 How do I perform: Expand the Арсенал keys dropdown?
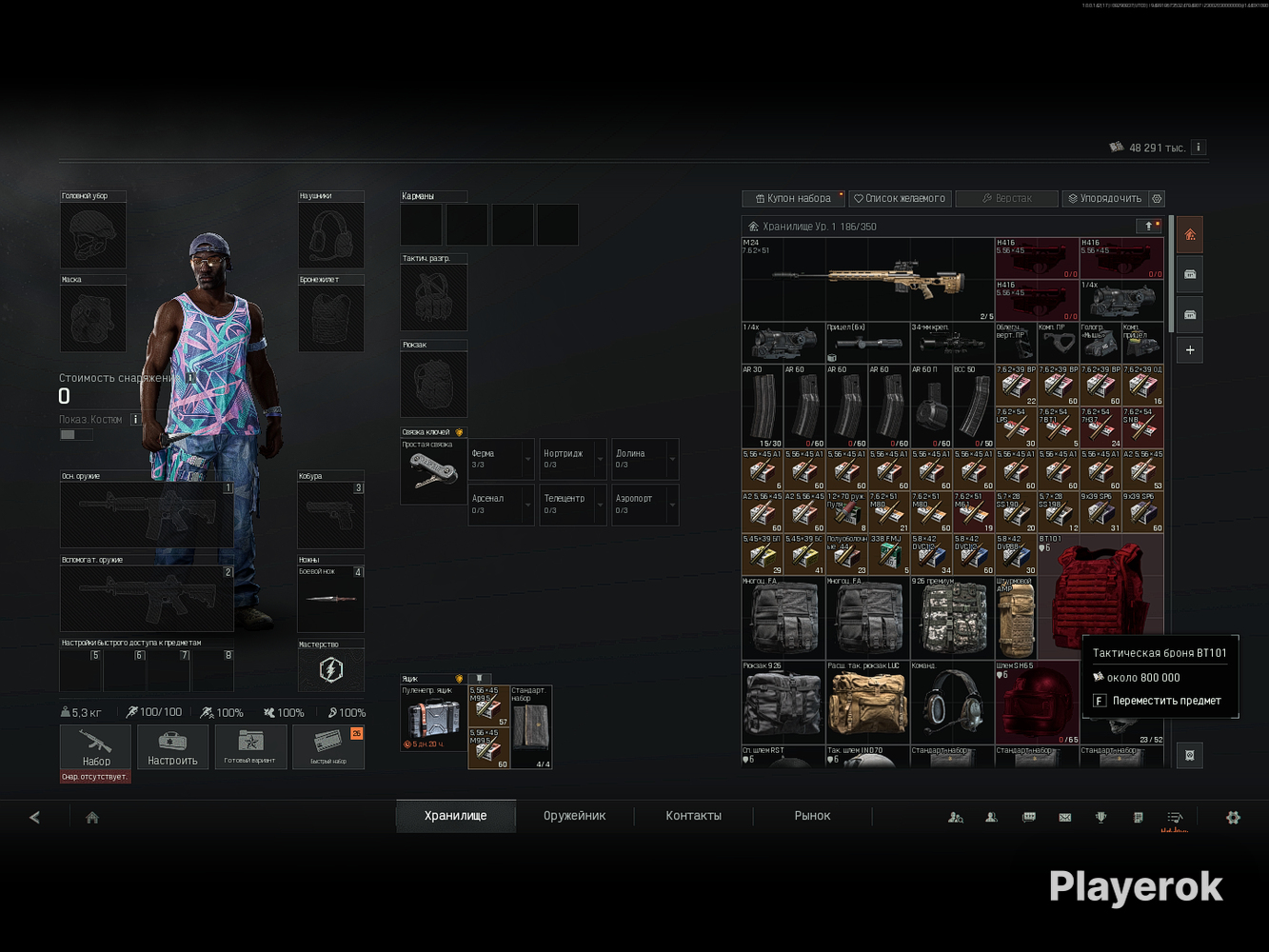point(528,505)
